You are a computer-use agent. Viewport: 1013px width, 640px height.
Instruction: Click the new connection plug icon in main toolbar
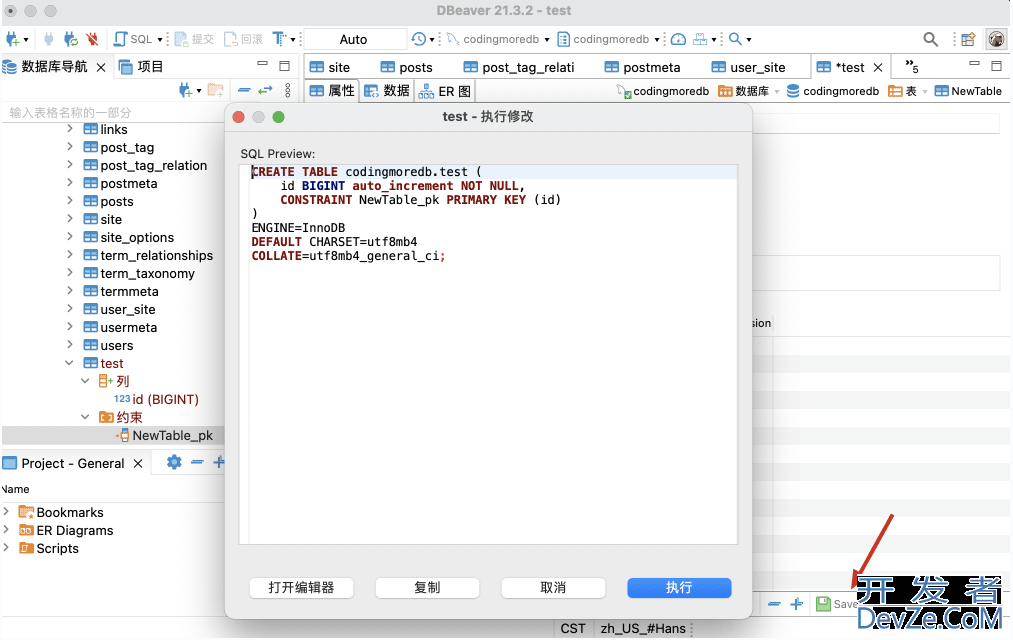[x=12, y=39]
